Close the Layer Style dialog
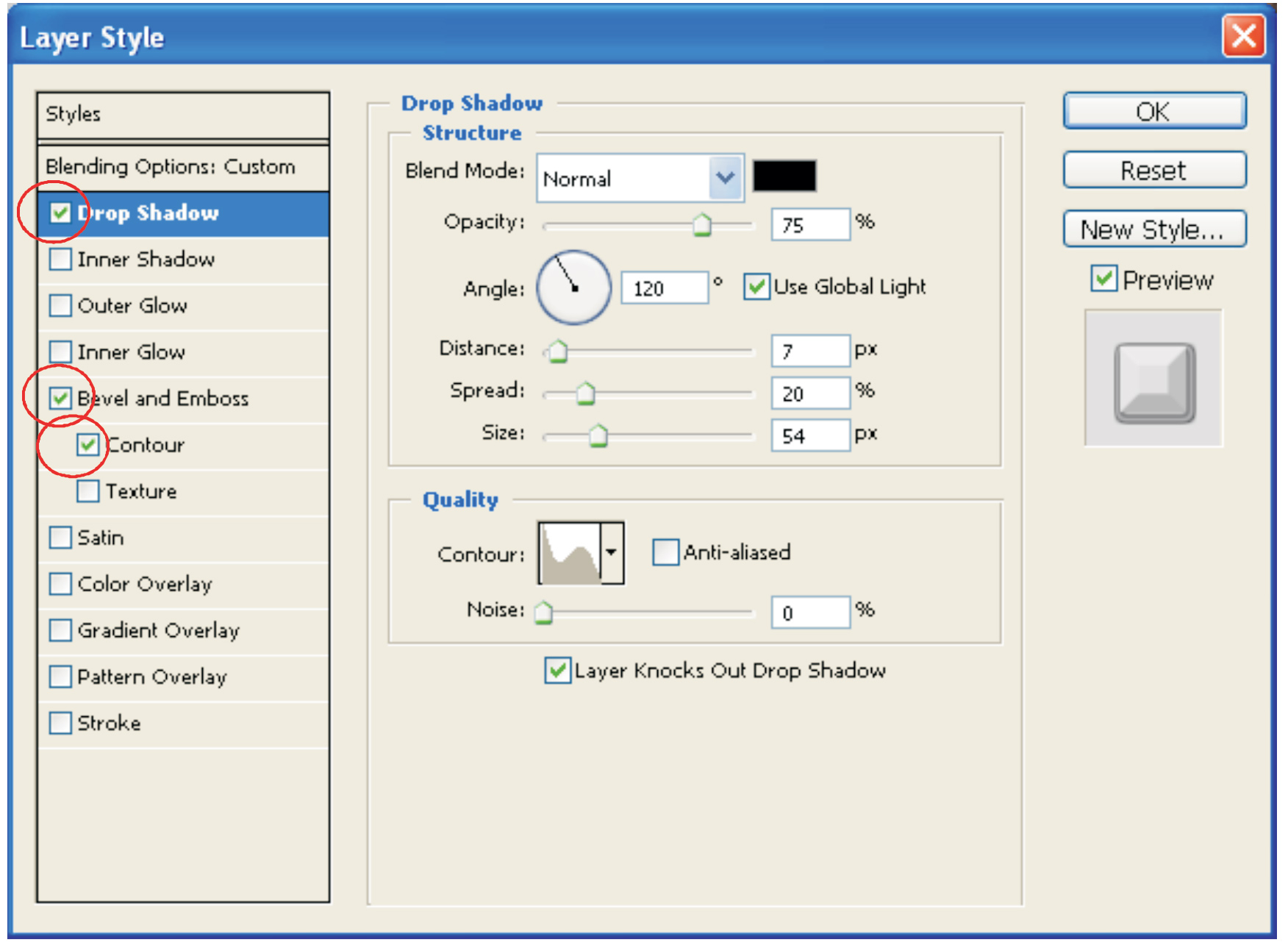 click(1242, 35)
